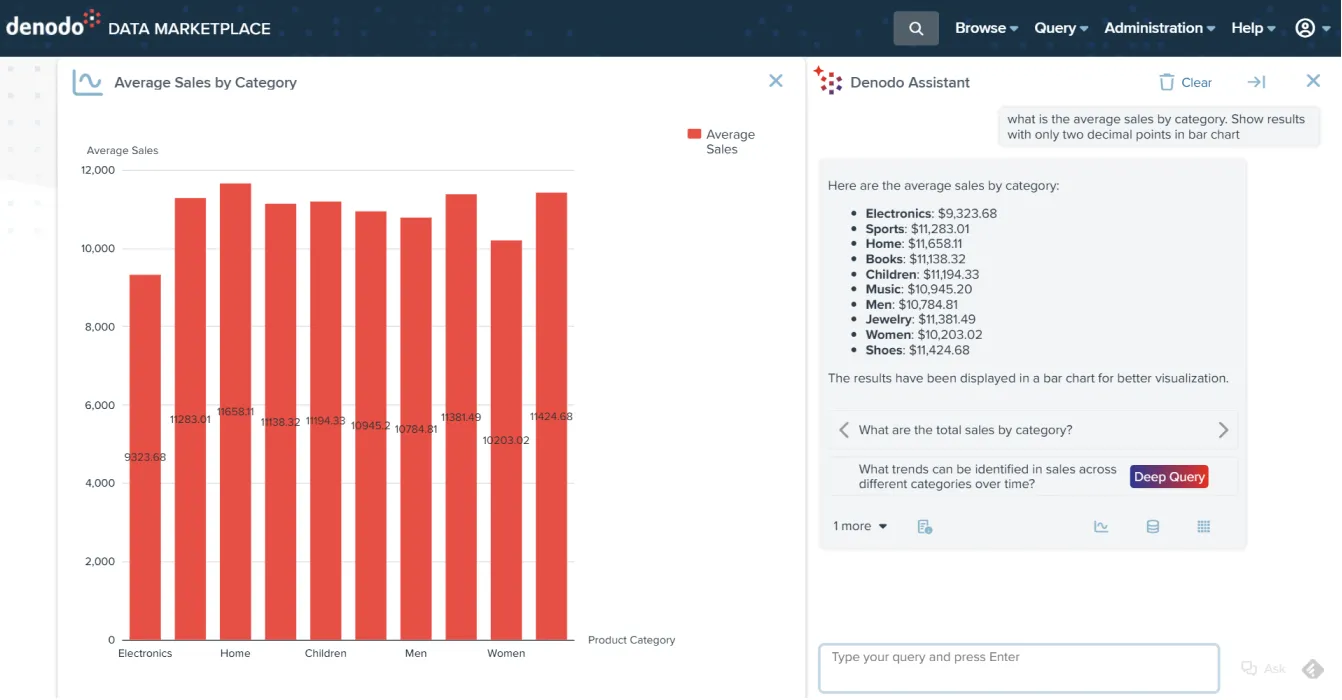Click the Denodo Assistant sparkle logo
1342x700 pixels.
[x=829, y=81]
